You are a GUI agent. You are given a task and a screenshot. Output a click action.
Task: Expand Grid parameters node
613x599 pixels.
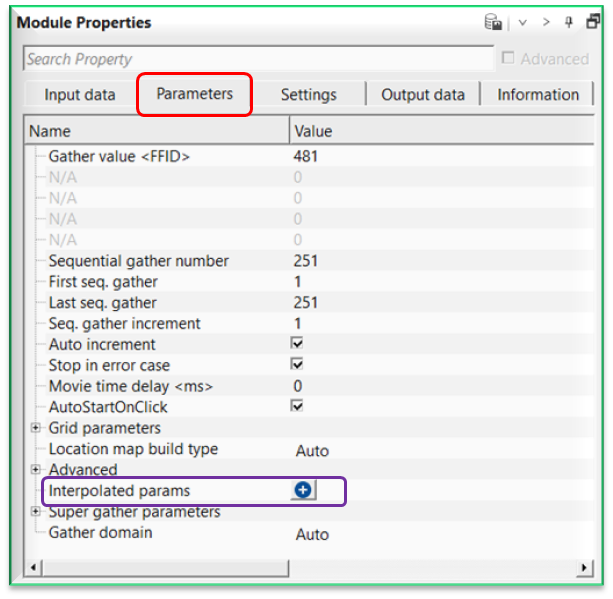(x=36, y=428)
